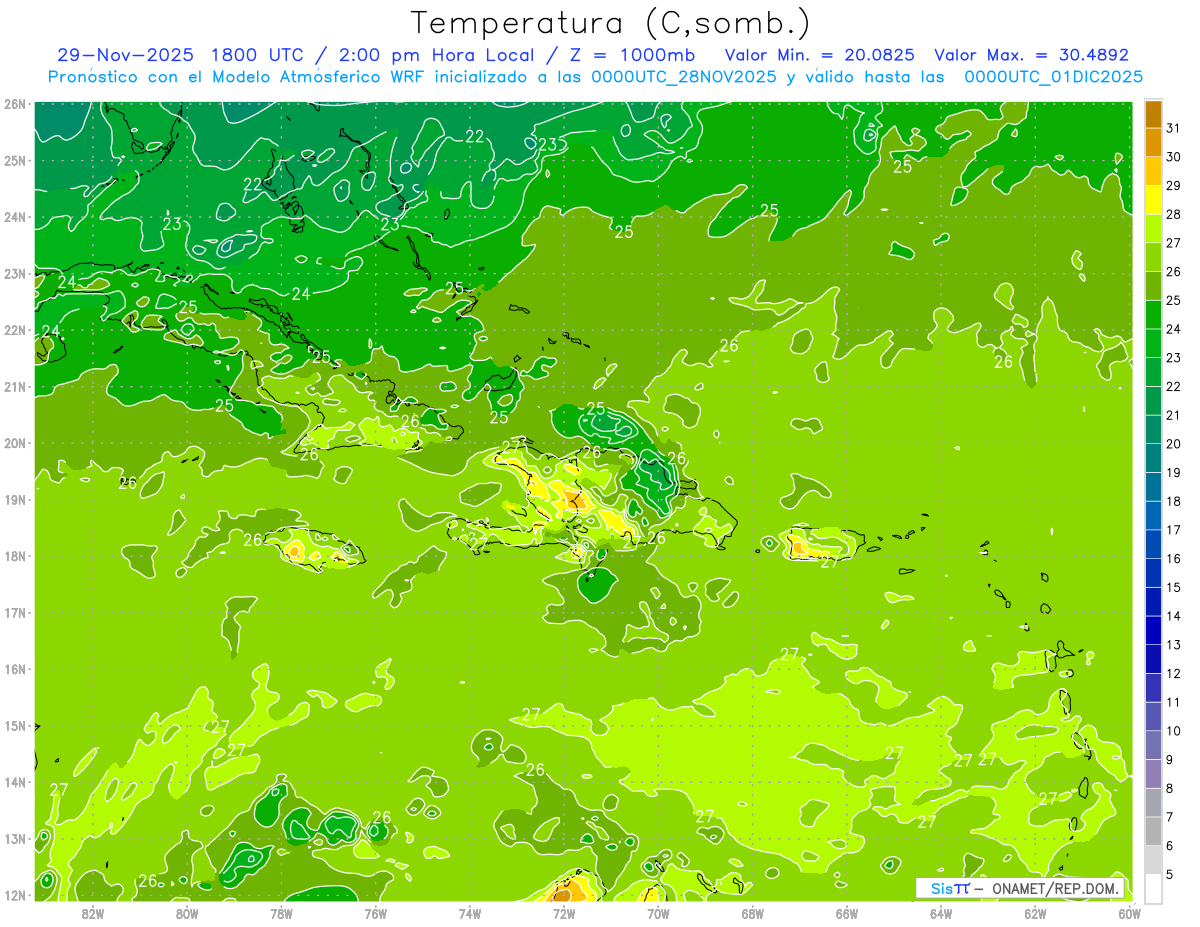
Task: Select the date '29-Nov-2025' in the header
Action: (x=127, y=55)
